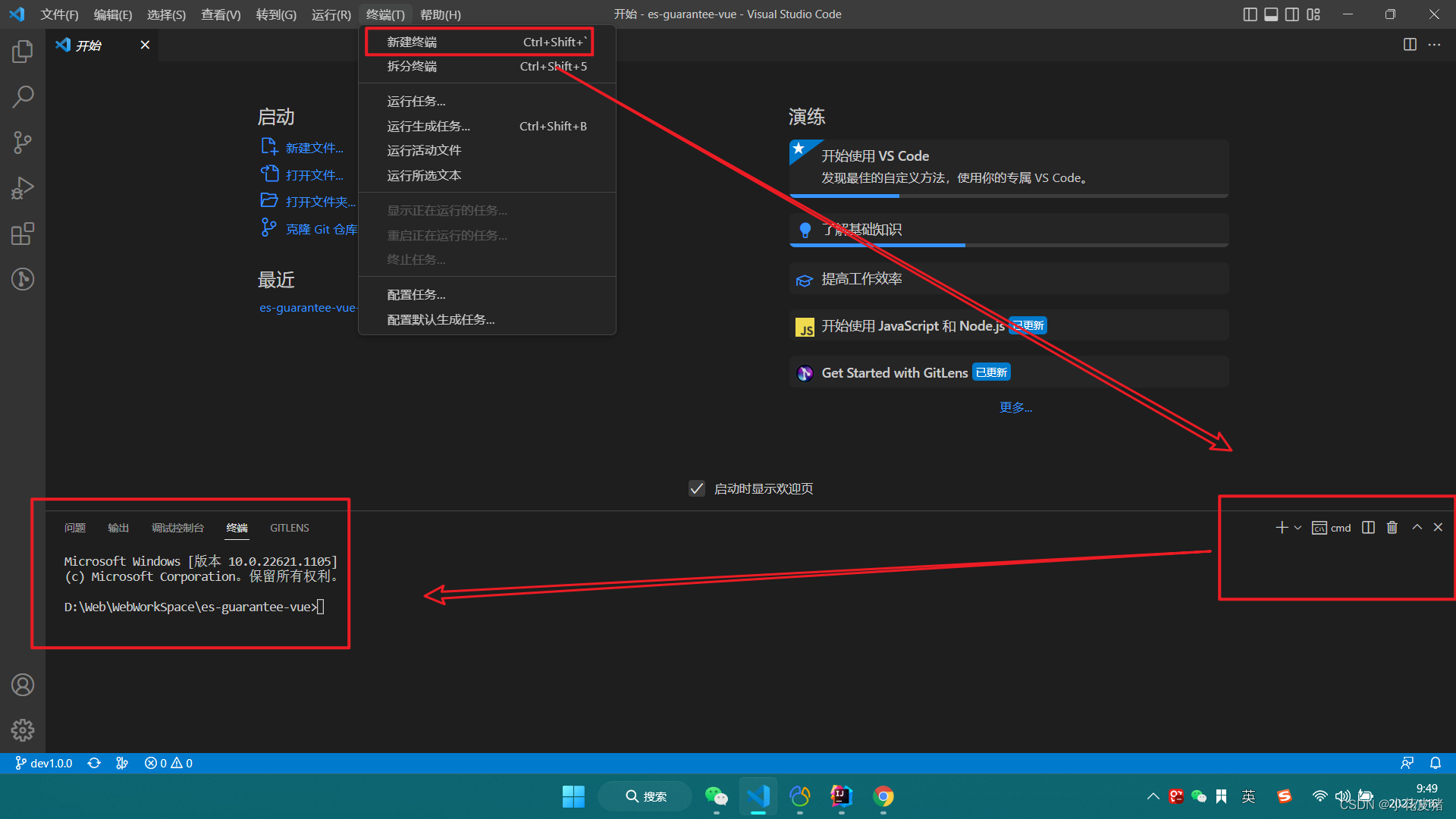The image size is (1456, 819).
Task: Open the Extensions view
Action: pyautogui.click(x=23, y=234)
